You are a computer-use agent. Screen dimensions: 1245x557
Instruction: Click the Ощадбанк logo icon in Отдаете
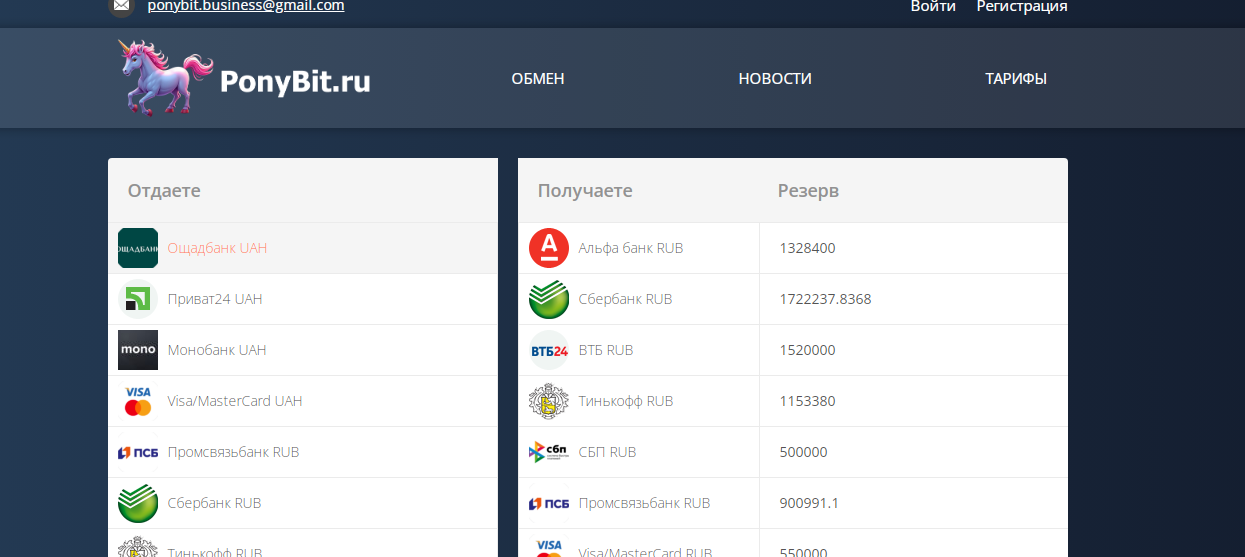tap(138, 248)
